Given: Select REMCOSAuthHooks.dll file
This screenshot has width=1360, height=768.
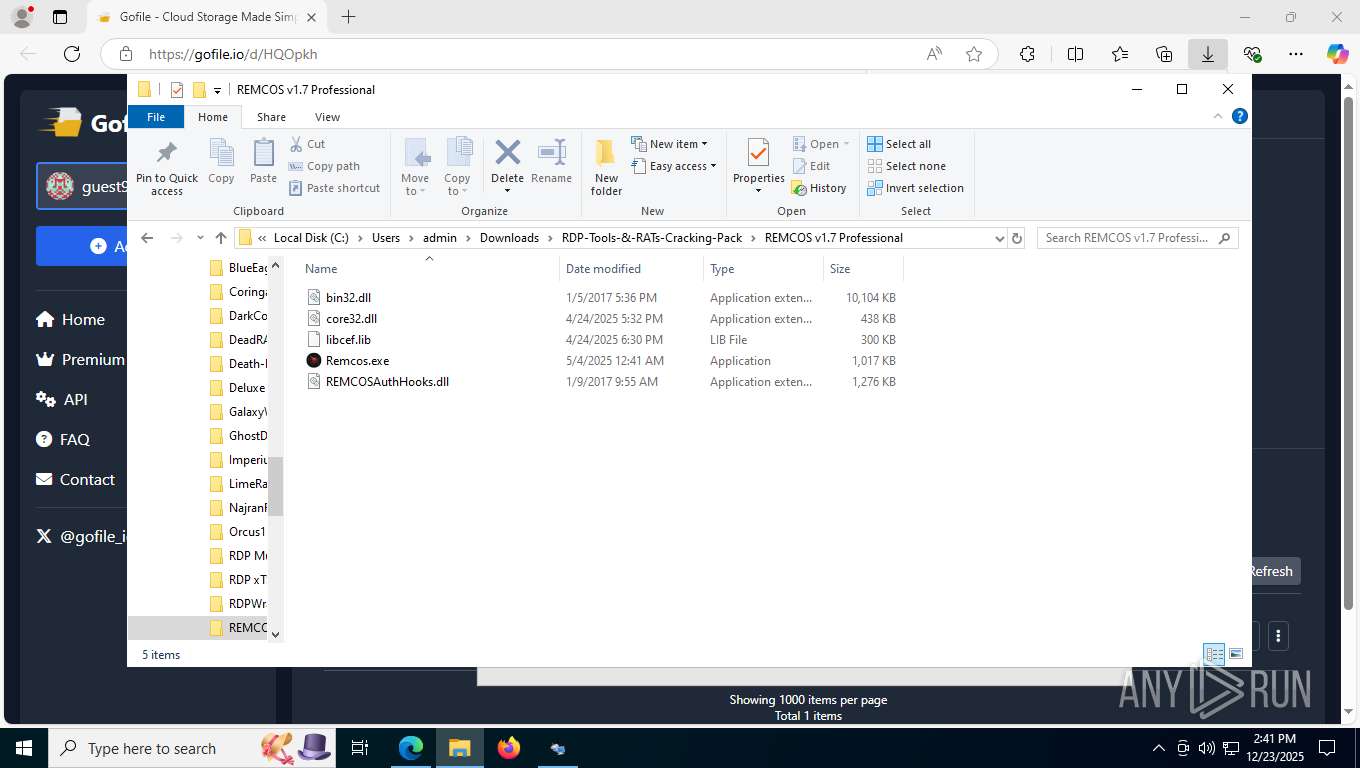Looking at the screenshot, I should [x=387, y=382].
